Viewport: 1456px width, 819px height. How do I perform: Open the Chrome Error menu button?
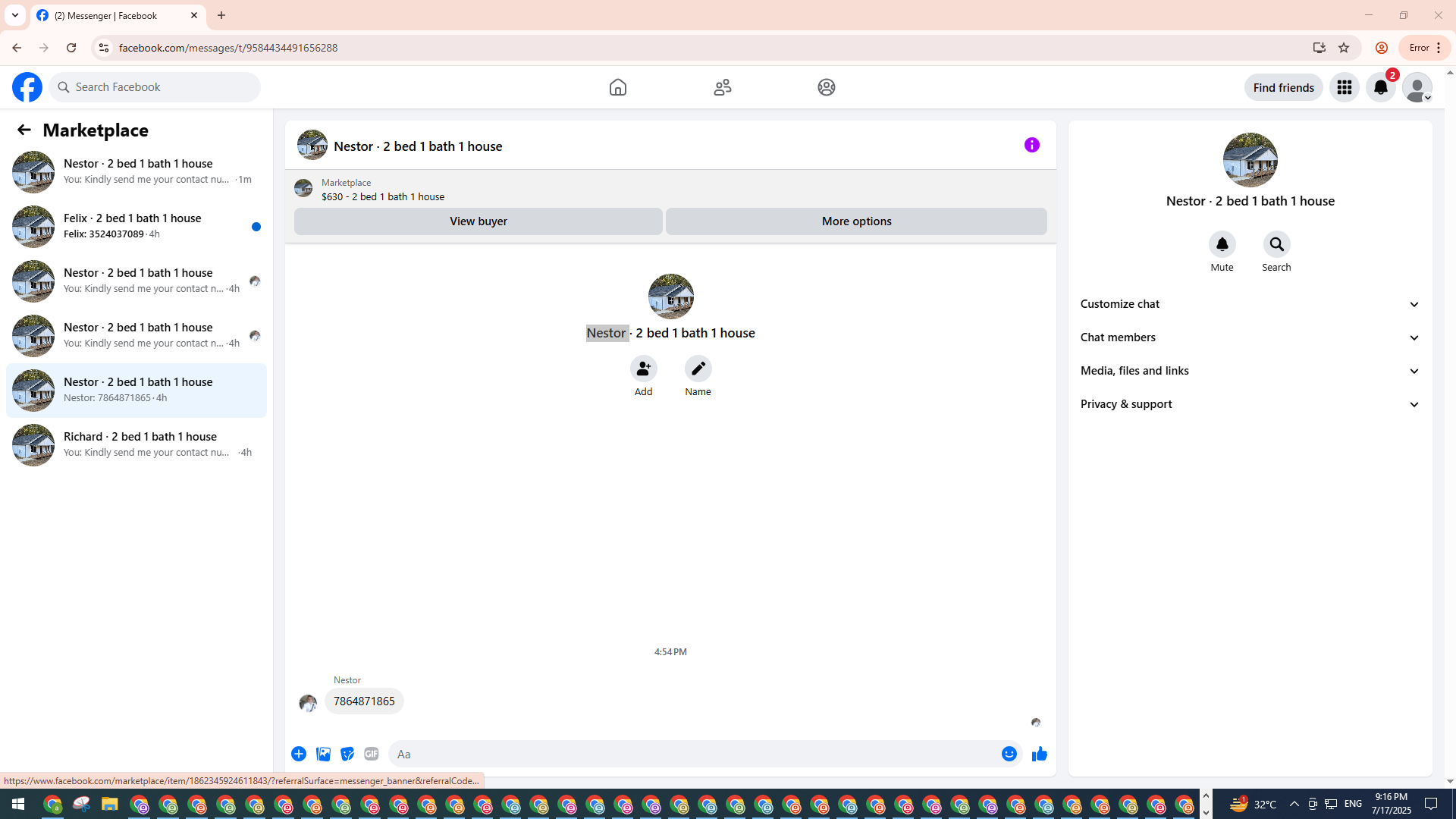tap(1425, 48)
